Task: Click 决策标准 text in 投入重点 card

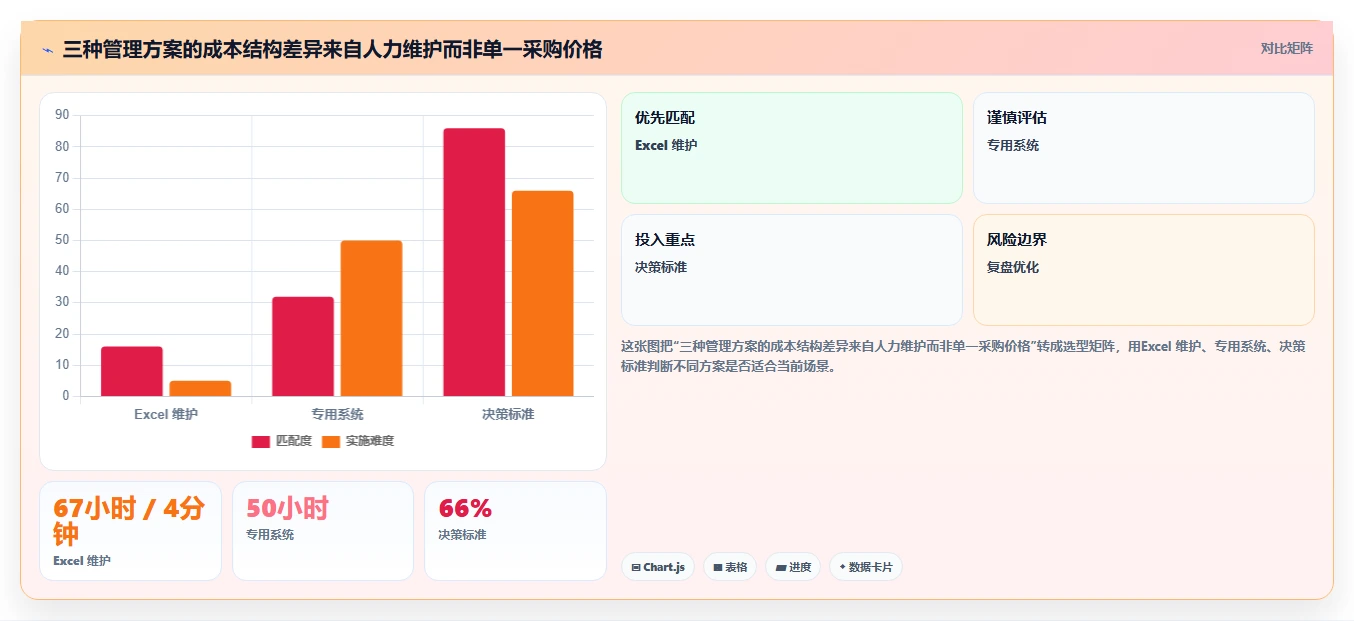Action: (x=661, y=267)
